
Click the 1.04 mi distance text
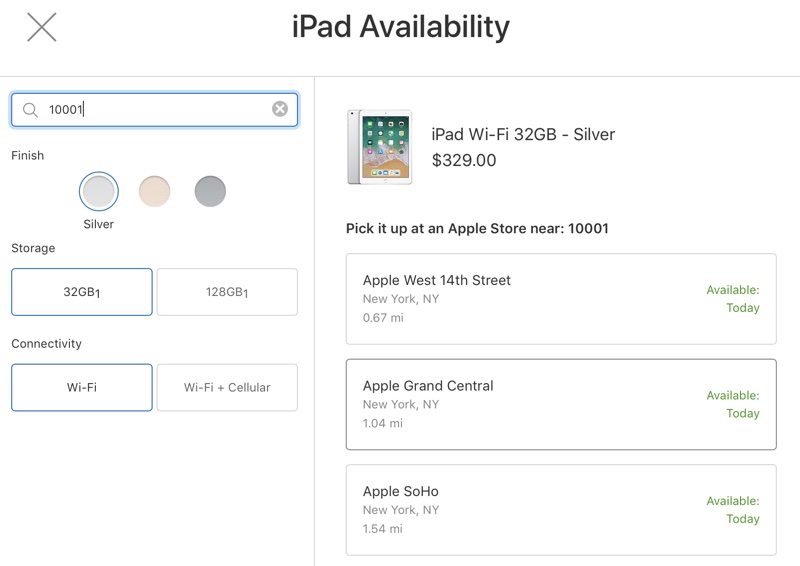pyautogui.click(x=383, y=424)
